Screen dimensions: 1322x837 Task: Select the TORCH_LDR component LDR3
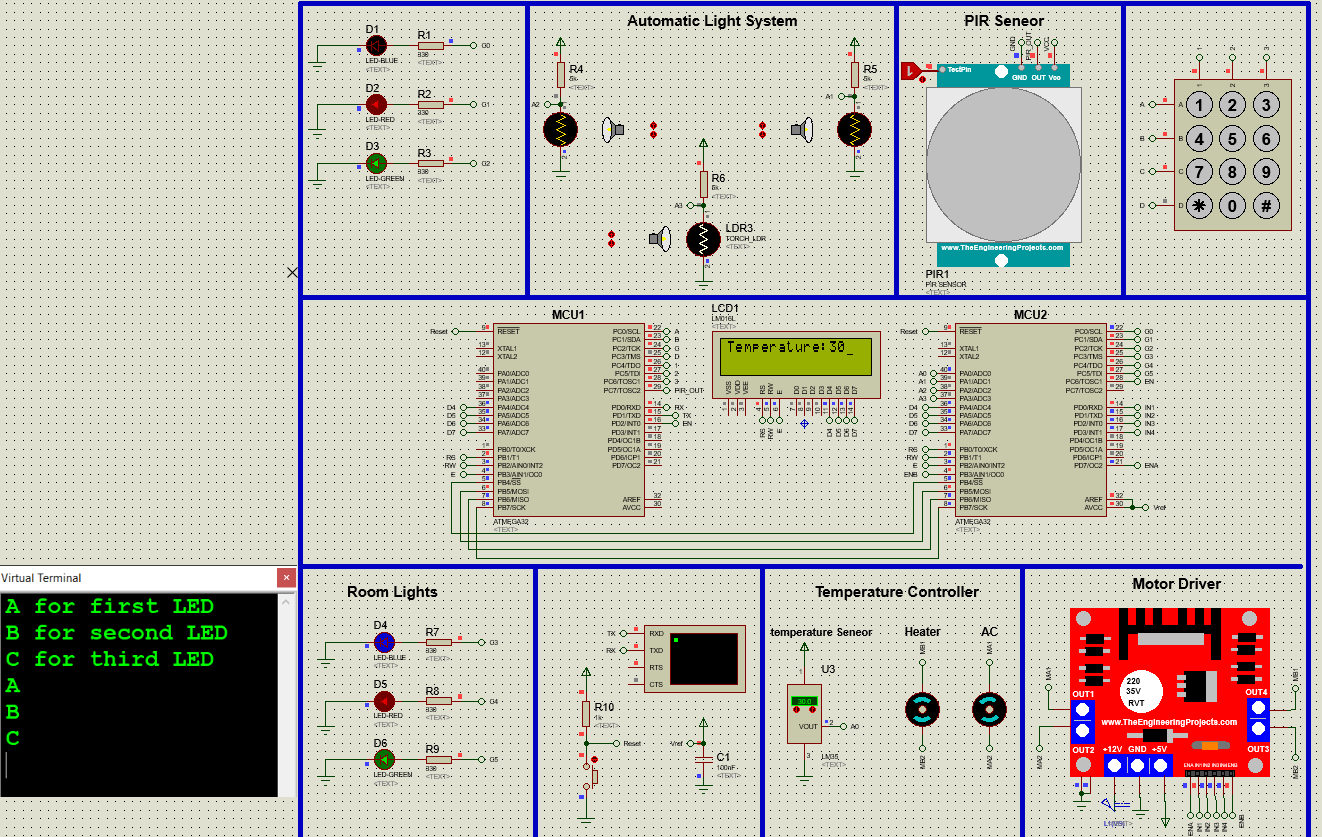click(x=701, y=238)
